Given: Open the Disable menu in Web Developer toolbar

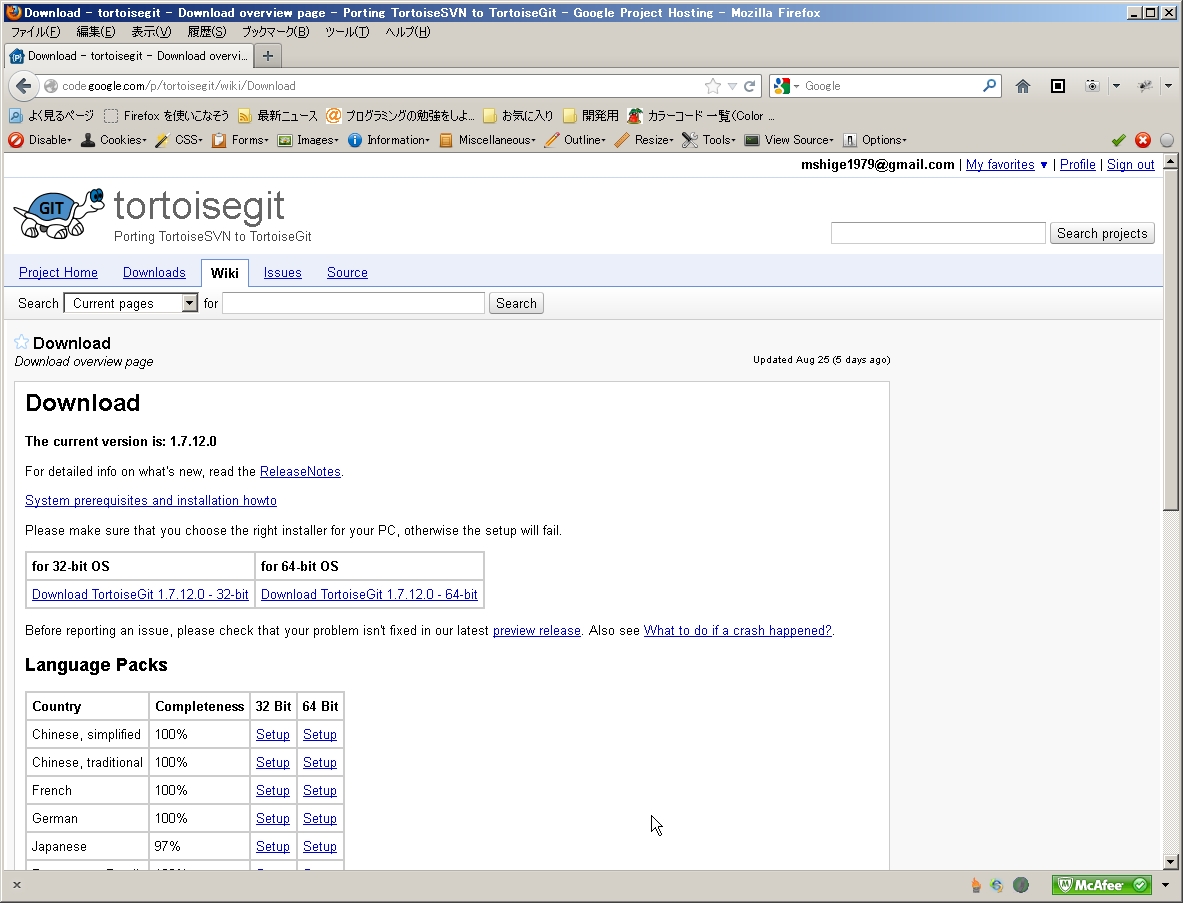Looking at the screenshot, I should (x=40, y=140).
